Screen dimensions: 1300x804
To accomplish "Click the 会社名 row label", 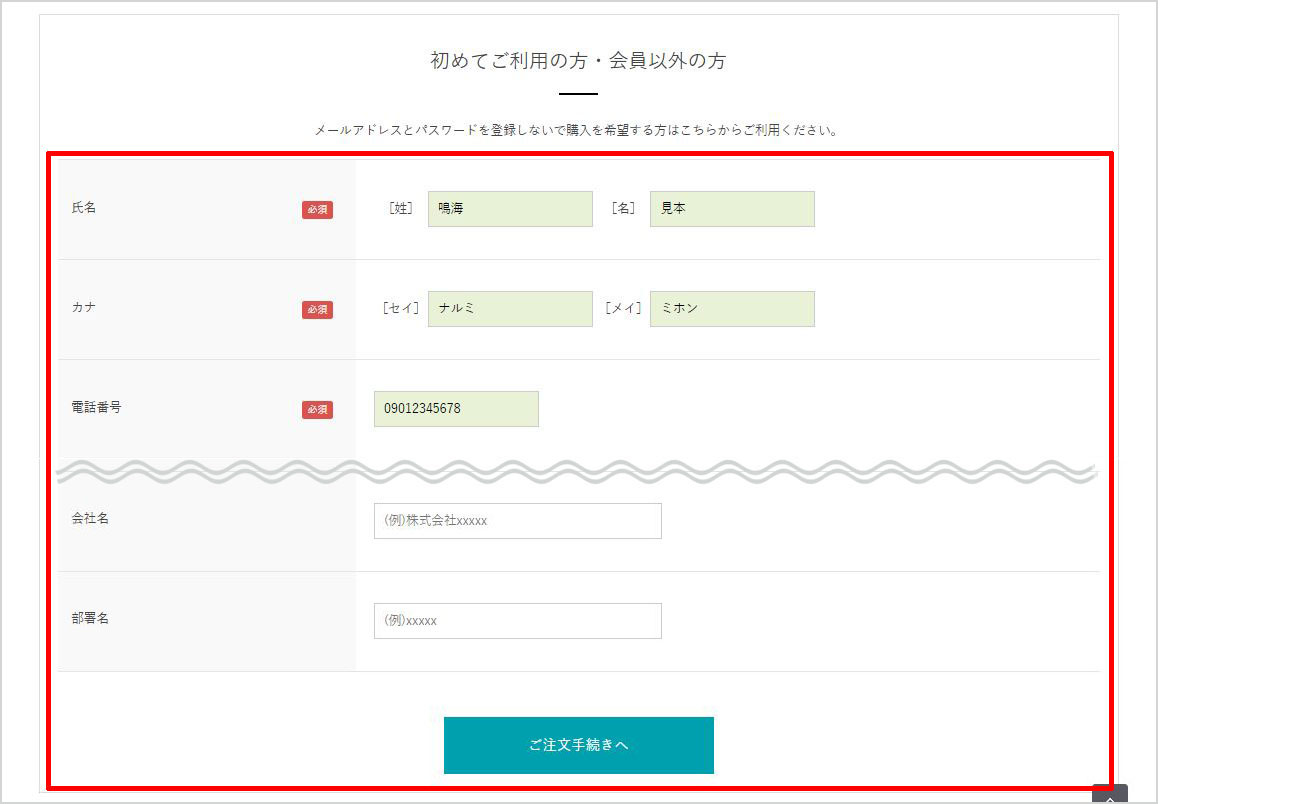I will tap(90, 519).
